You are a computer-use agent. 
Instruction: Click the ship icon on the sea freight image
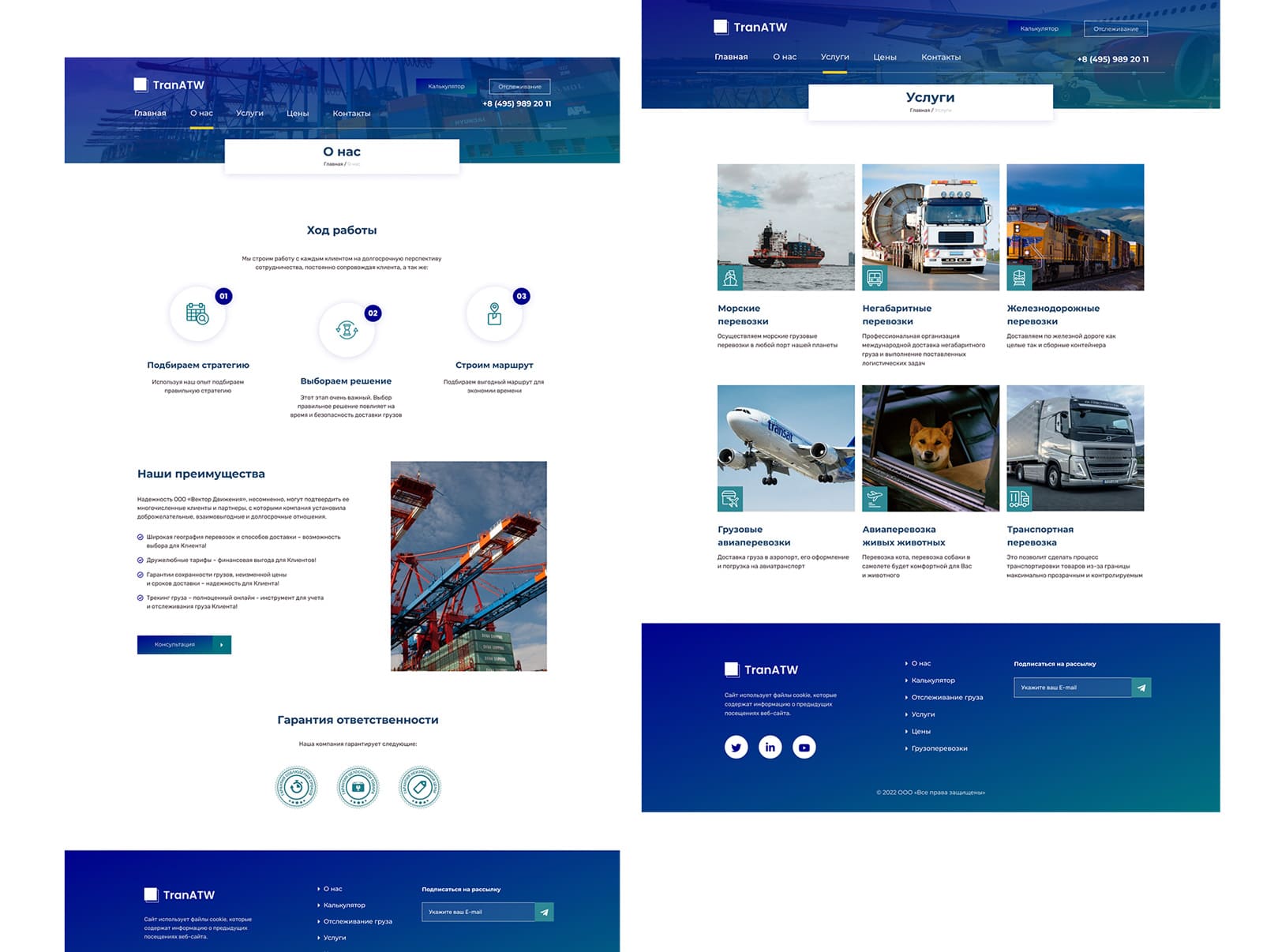(x=730, y=278)
